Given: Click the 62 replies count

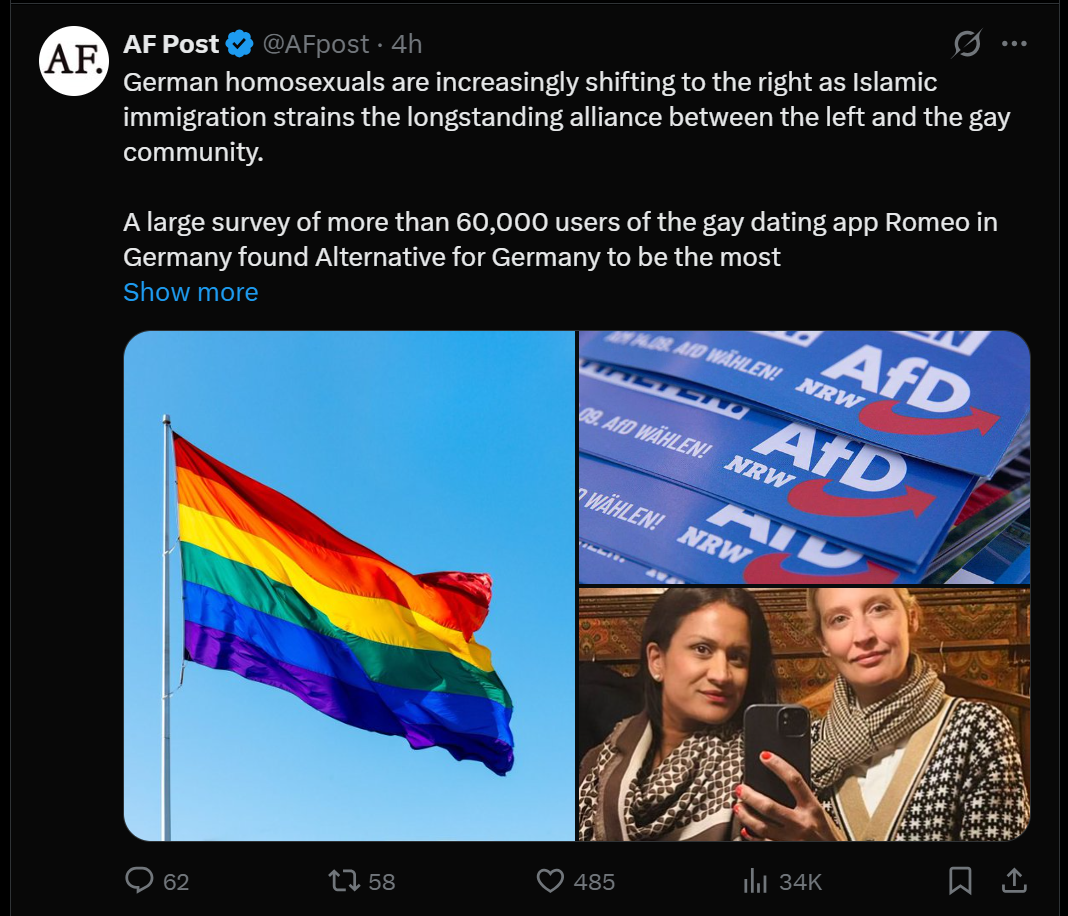Looking at the screenshot, I should [x=176, y=881].
